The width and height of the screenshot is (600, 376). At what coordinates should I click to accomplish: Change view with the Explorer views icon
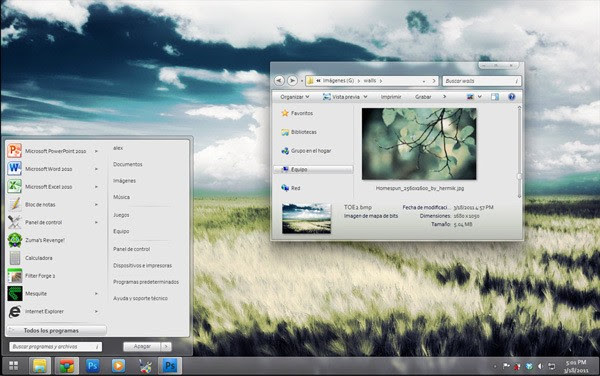coord(470,97)
